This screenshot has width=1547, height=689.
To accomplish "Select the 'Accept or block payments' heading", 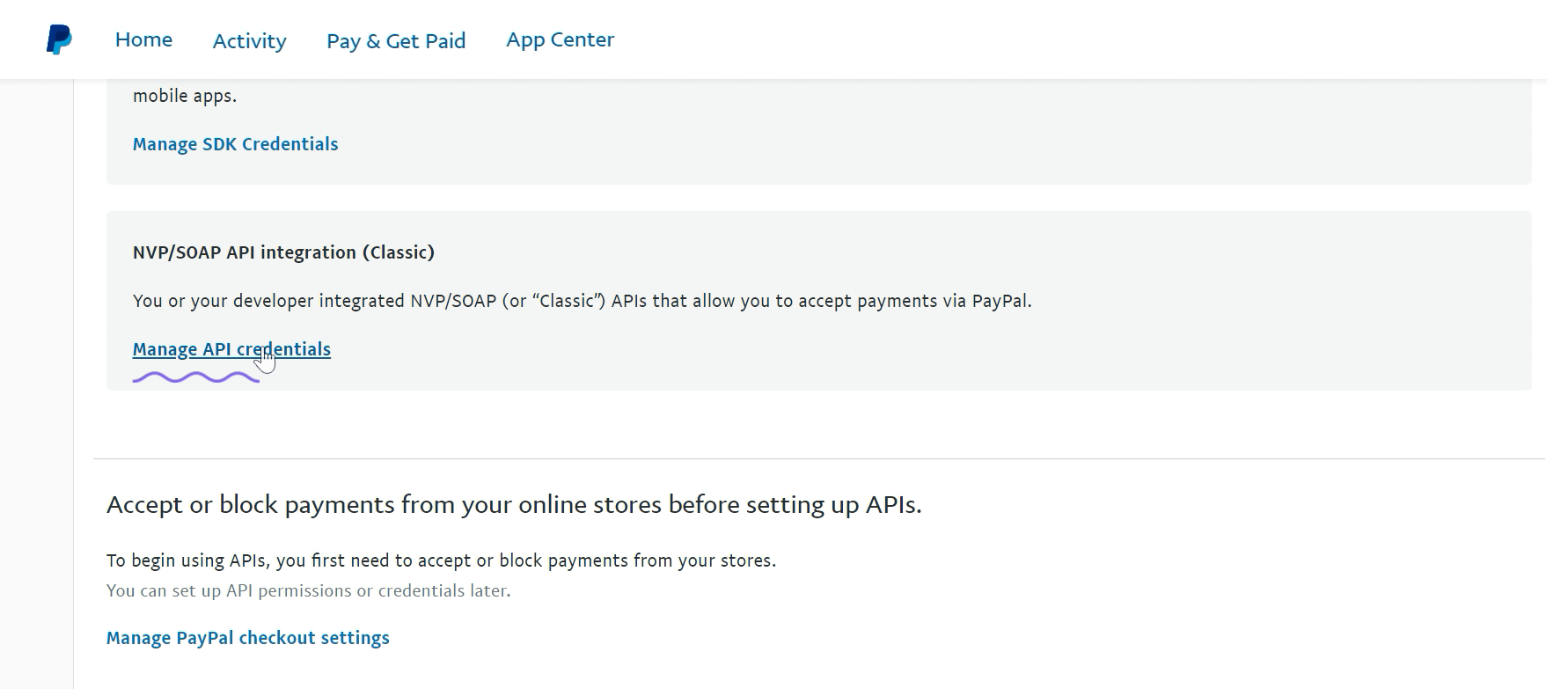I will pos(514,505).
